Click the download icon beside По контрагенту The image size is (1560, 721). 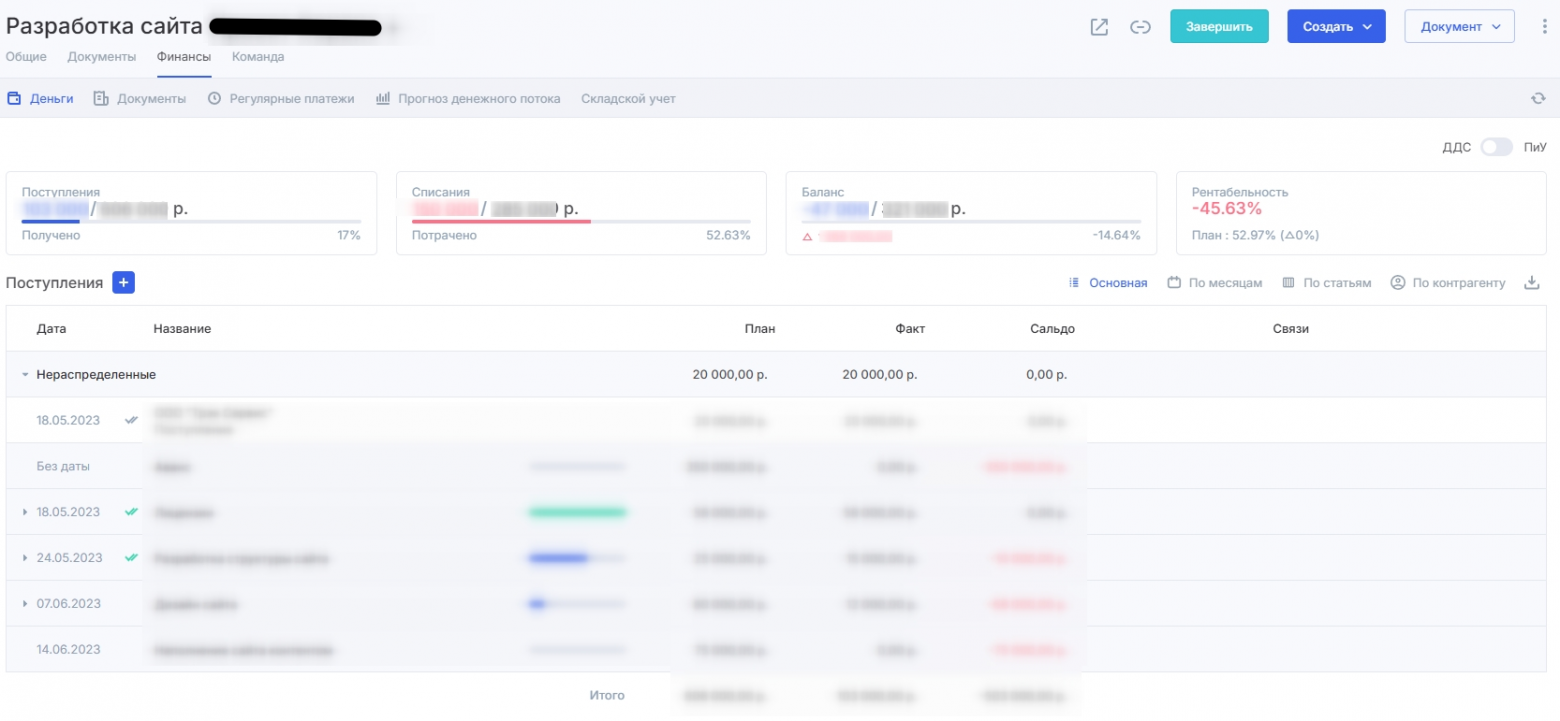1531,283
